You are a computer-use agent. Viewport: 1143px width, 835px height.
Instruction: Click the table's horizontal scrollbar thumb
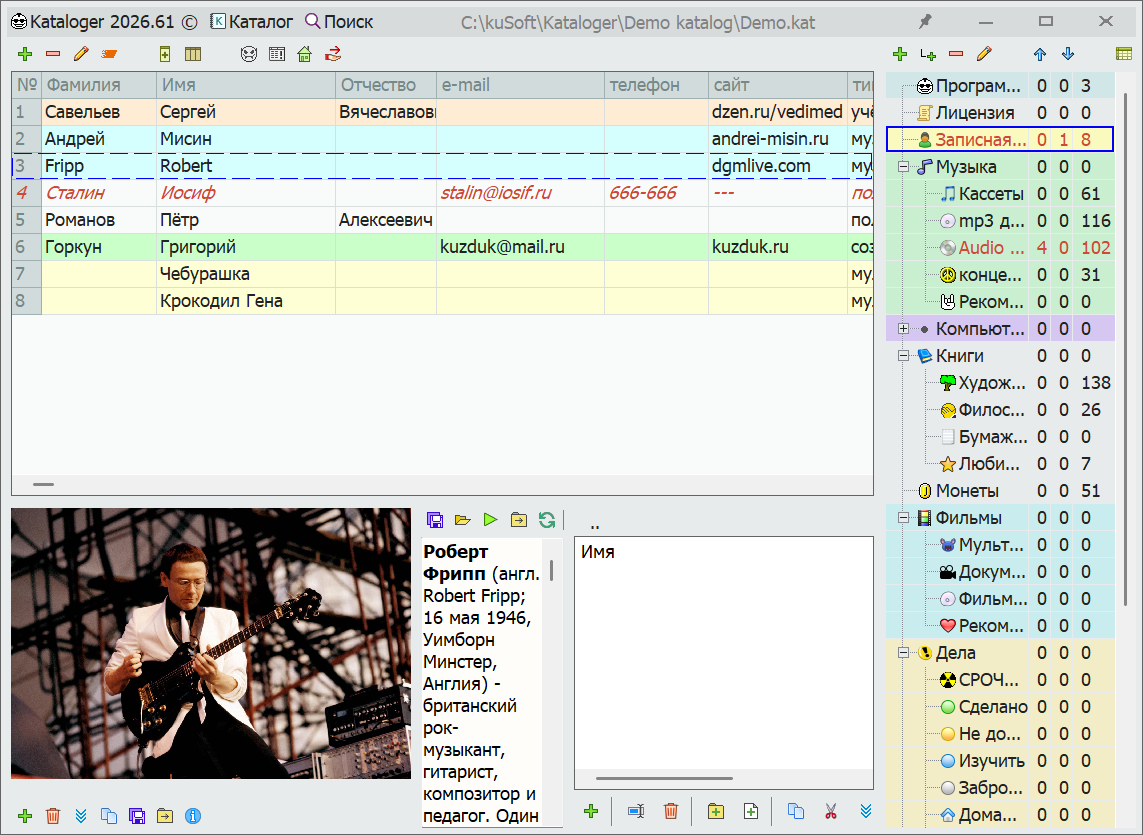(43, 484)
